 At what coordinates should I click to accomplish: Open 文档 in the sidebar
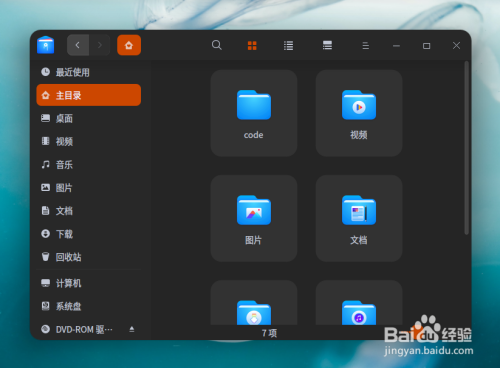tap(89, 211)
